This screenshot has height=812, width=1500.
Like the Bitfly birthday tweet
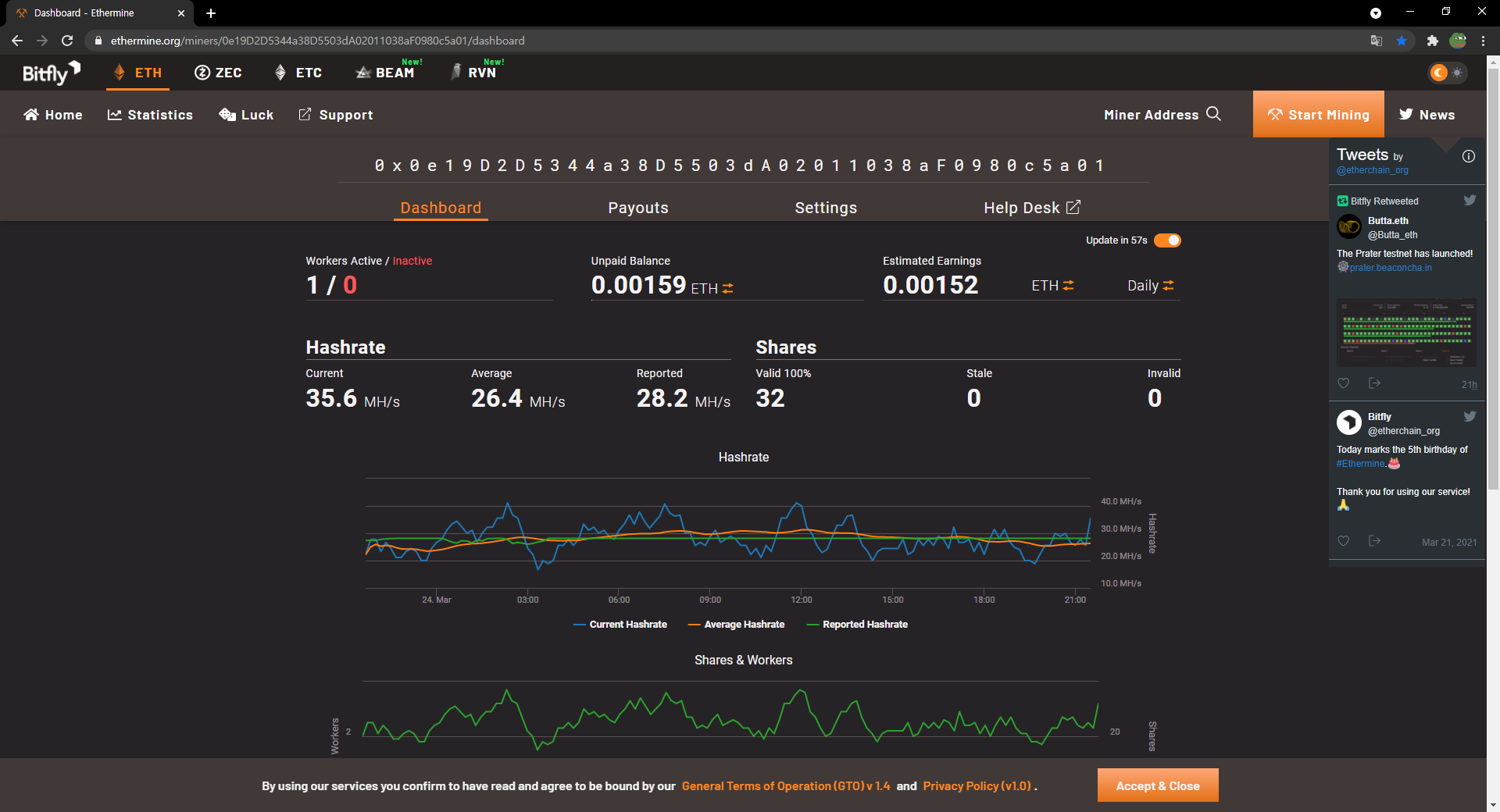coord(1344,541)
